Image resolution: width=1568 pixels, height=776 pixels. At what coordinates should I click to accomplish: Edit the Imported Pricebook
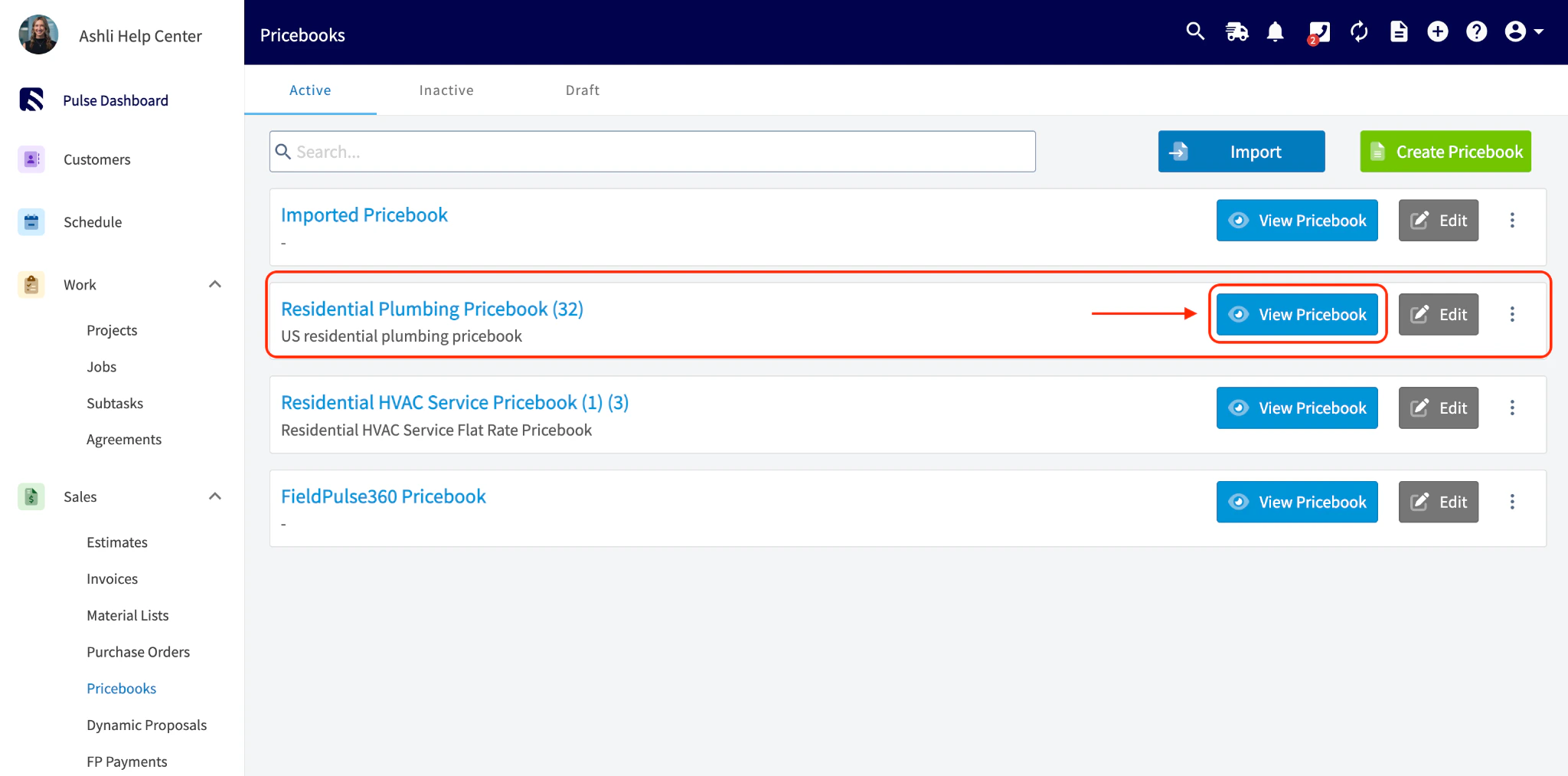tap(1439, 221)
